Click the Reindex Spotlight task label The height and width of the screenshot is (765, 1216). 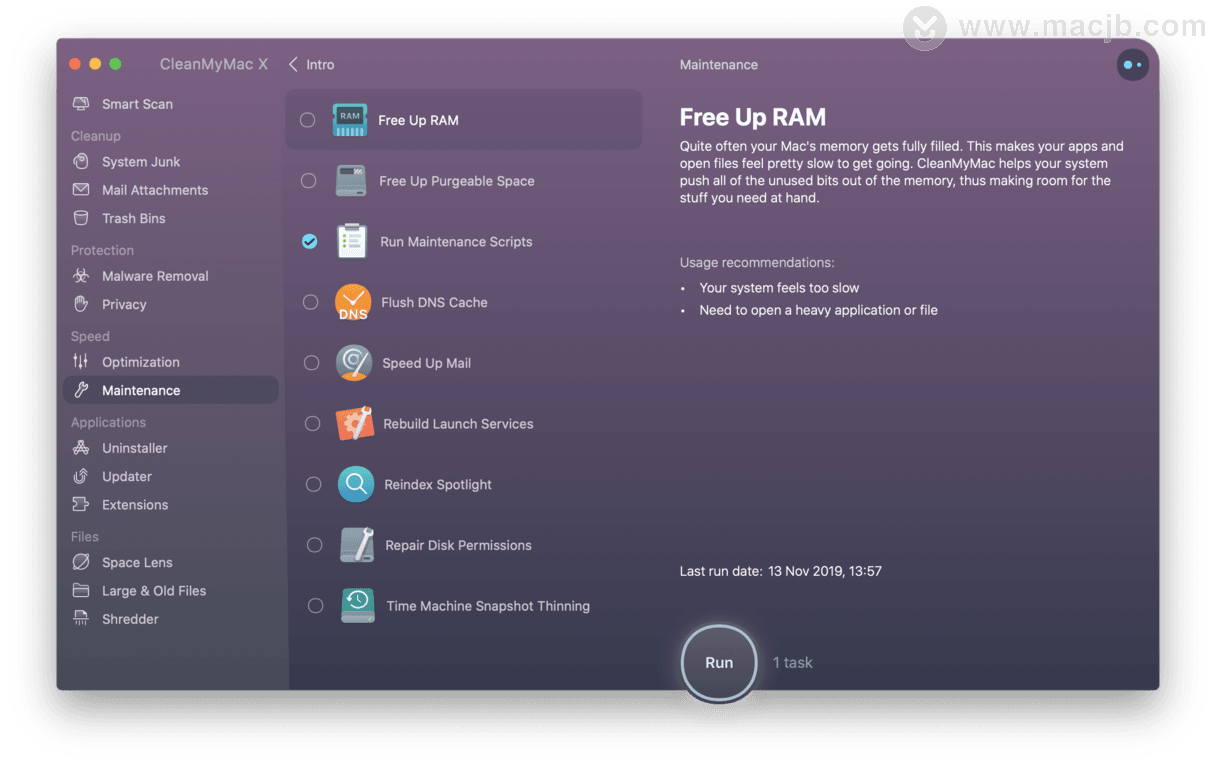click(438, 485)
